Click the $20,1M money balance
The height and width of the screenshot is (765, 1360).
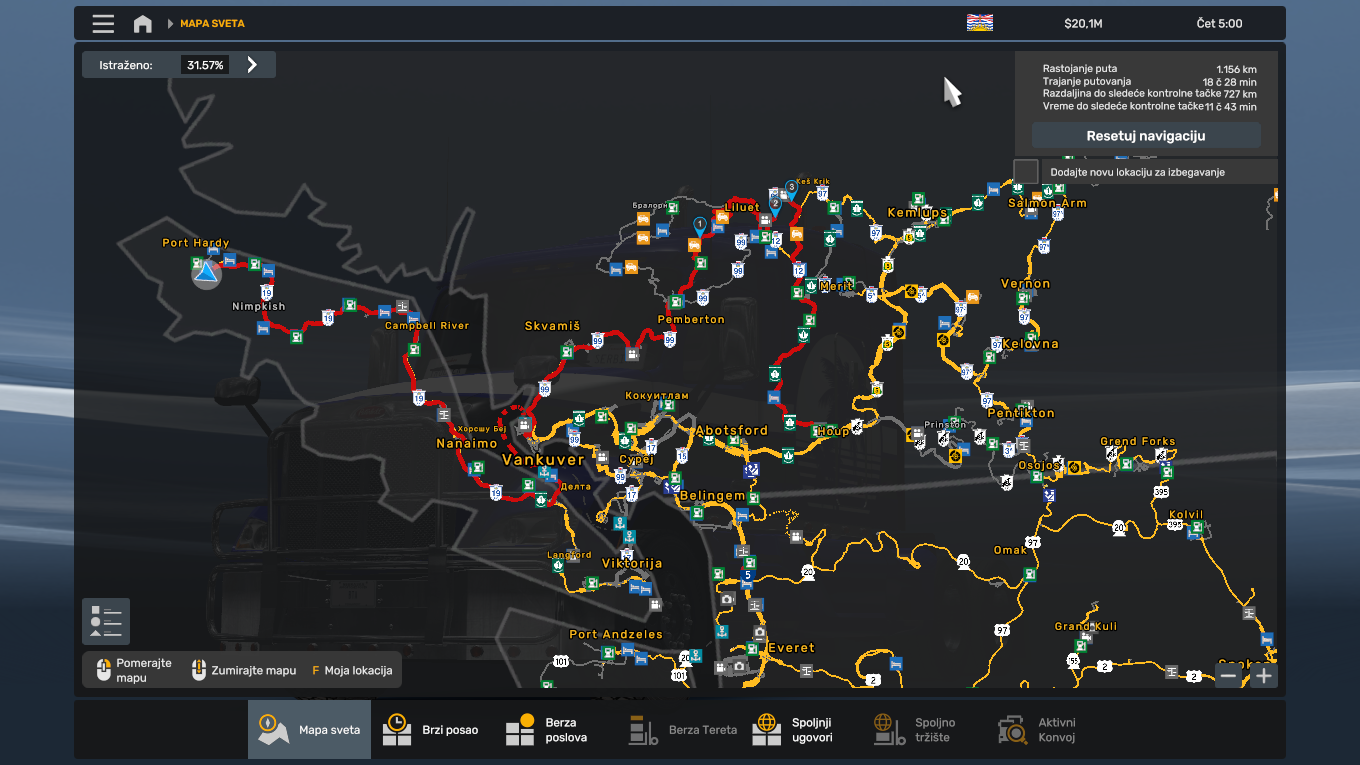1083,23
